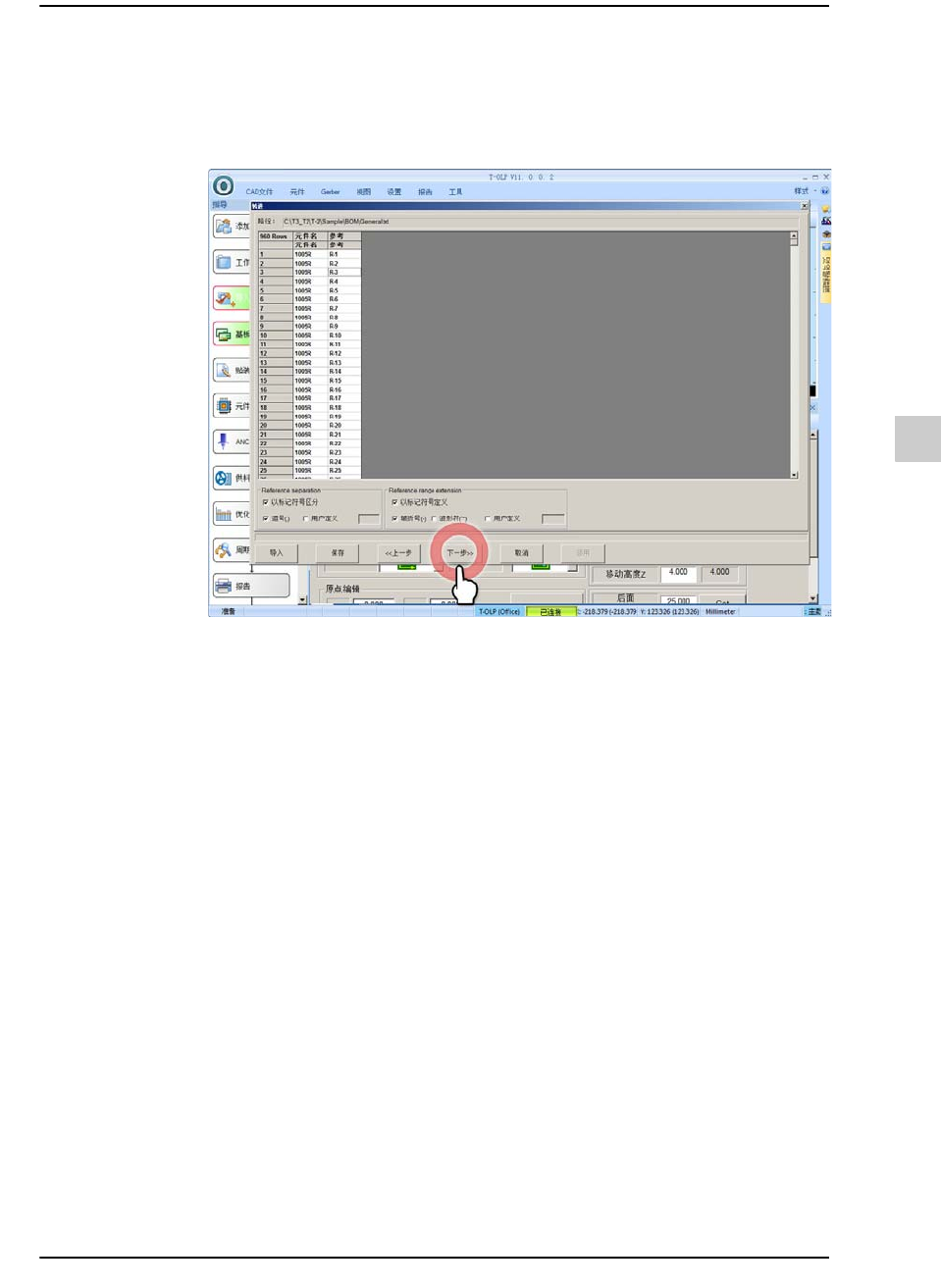Click the second icon in right-edge strip
Viewport: 941px width, 1288px height.
point(826,222)
